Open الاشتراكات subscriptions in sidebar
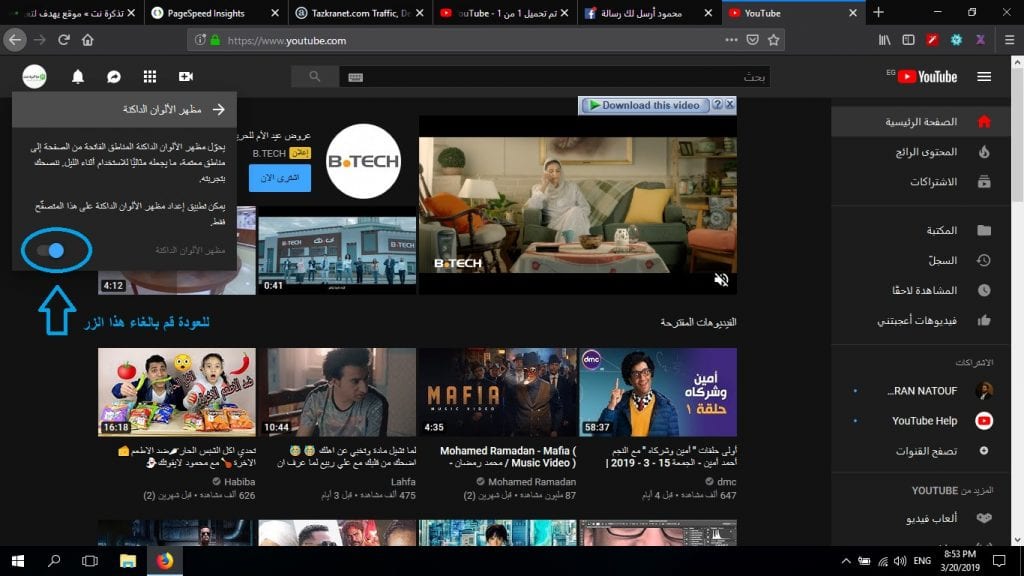This screenshot has height=576, width=1024. [x=921, y=182]
